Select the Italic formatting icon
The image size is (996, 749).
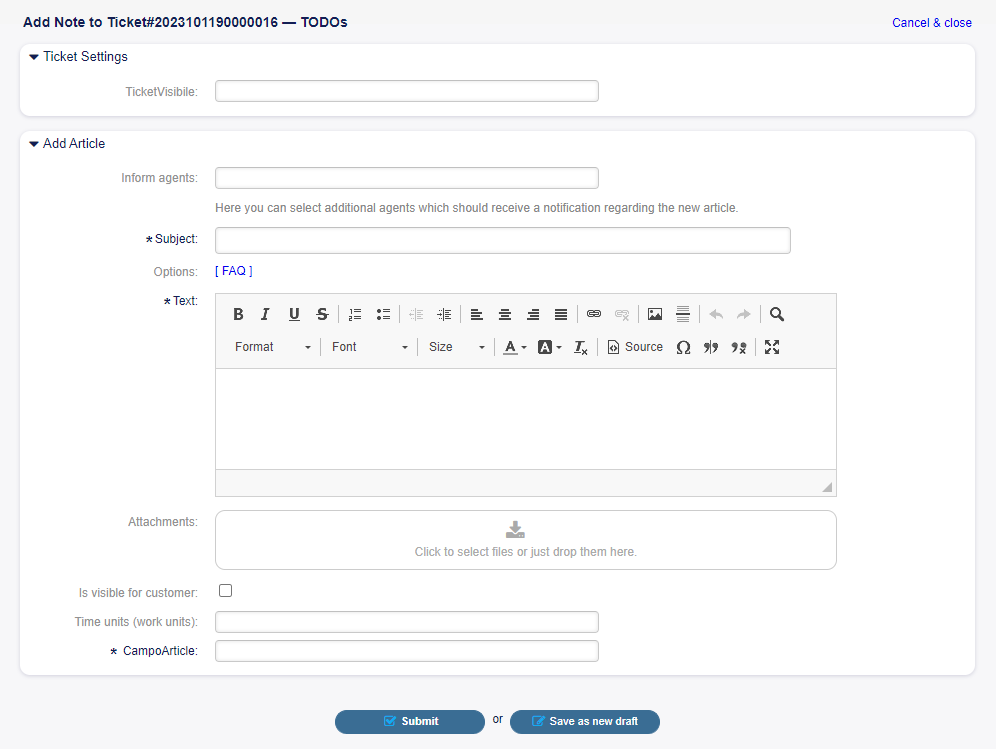[x=265, y=314]
